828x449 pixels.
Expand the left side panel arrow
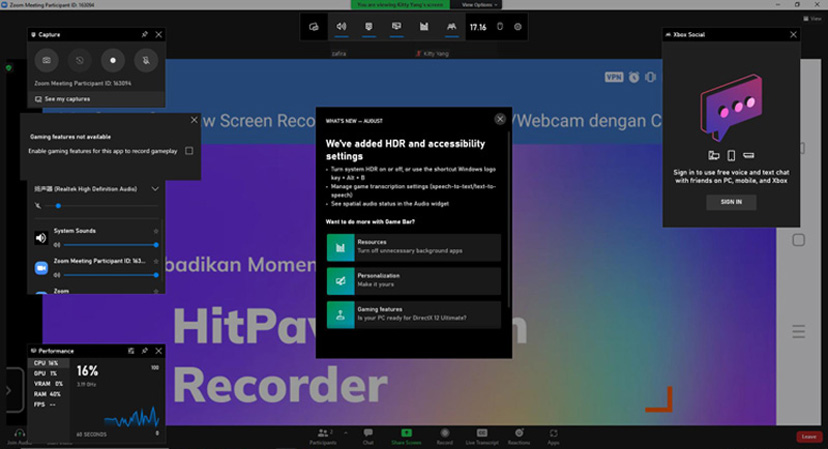pyautogui.click(x=8, y=391)
